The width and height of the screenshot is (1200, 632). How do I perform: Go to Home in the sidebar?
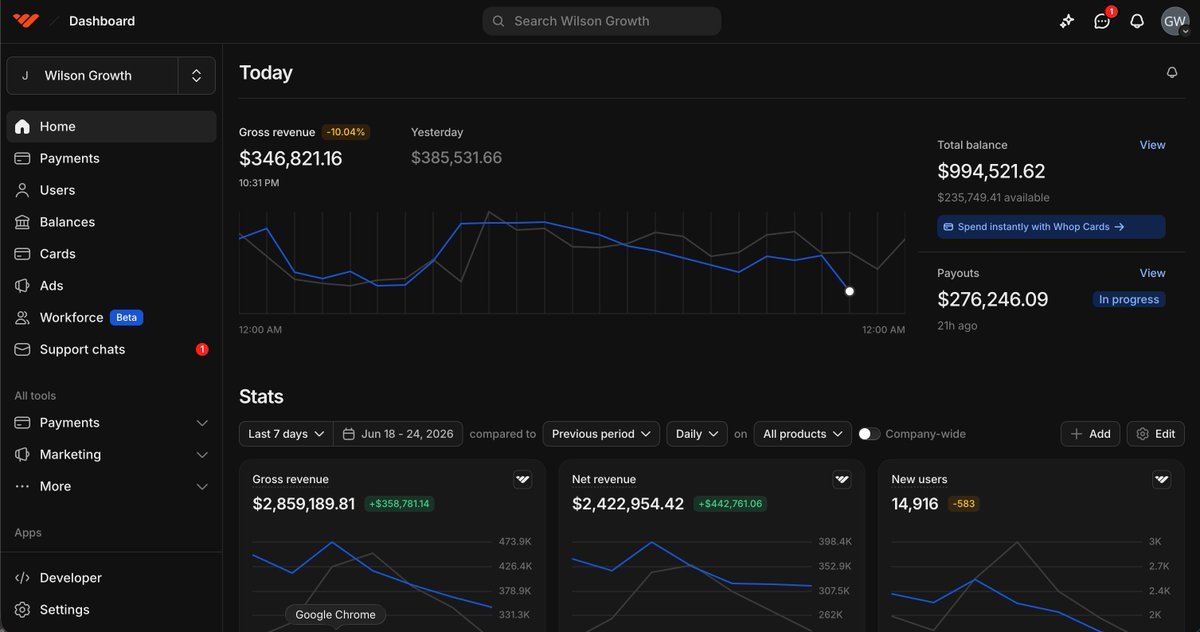[111, 127]
